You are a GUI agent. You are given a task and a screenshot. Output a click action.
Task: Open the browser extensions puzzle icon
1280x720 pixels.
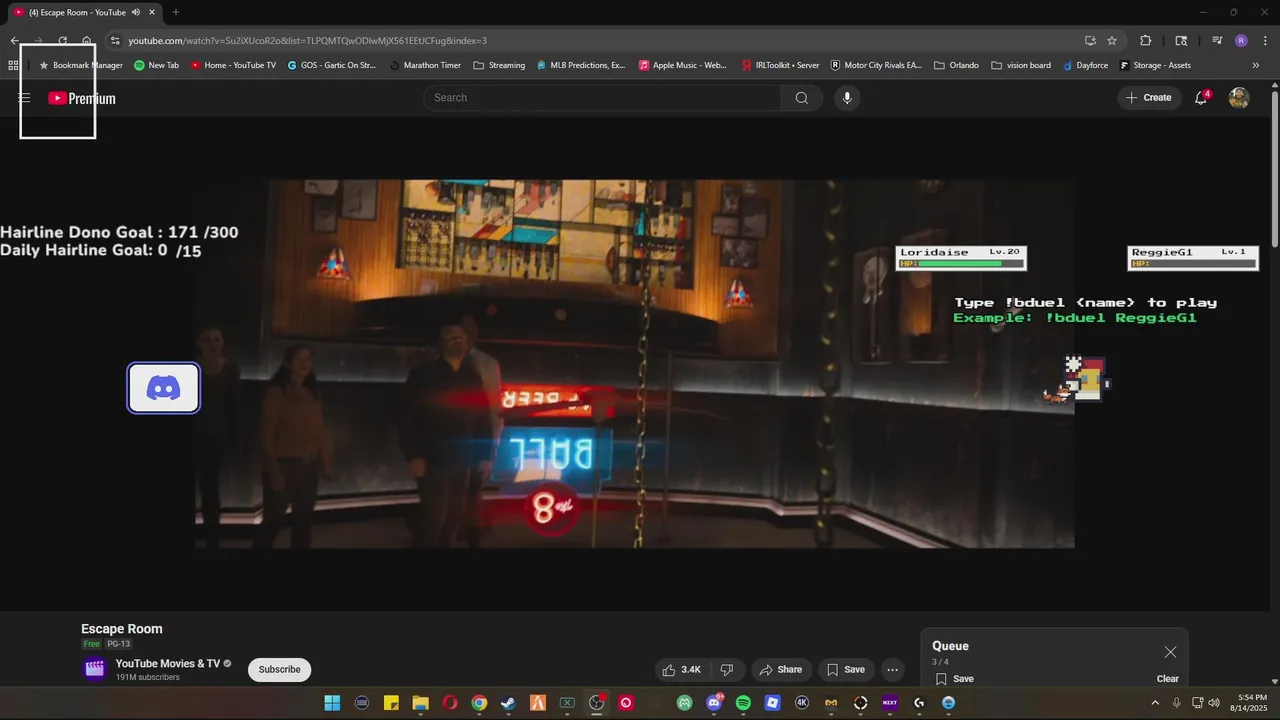tap(1146, 41)
